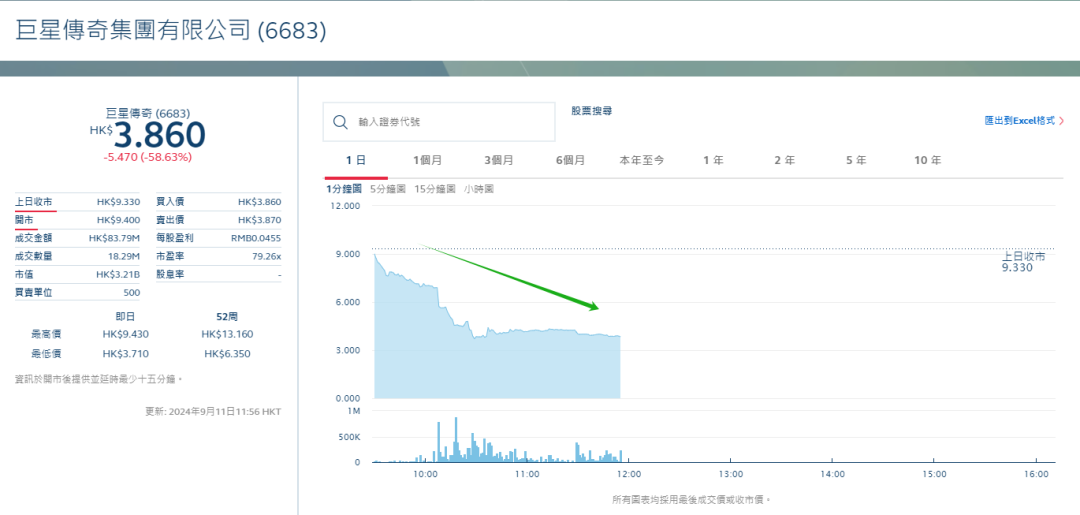
Task: Click the 成交金額 value HK$83.79M
Action: pyautogui.click(x=114, y=238)
